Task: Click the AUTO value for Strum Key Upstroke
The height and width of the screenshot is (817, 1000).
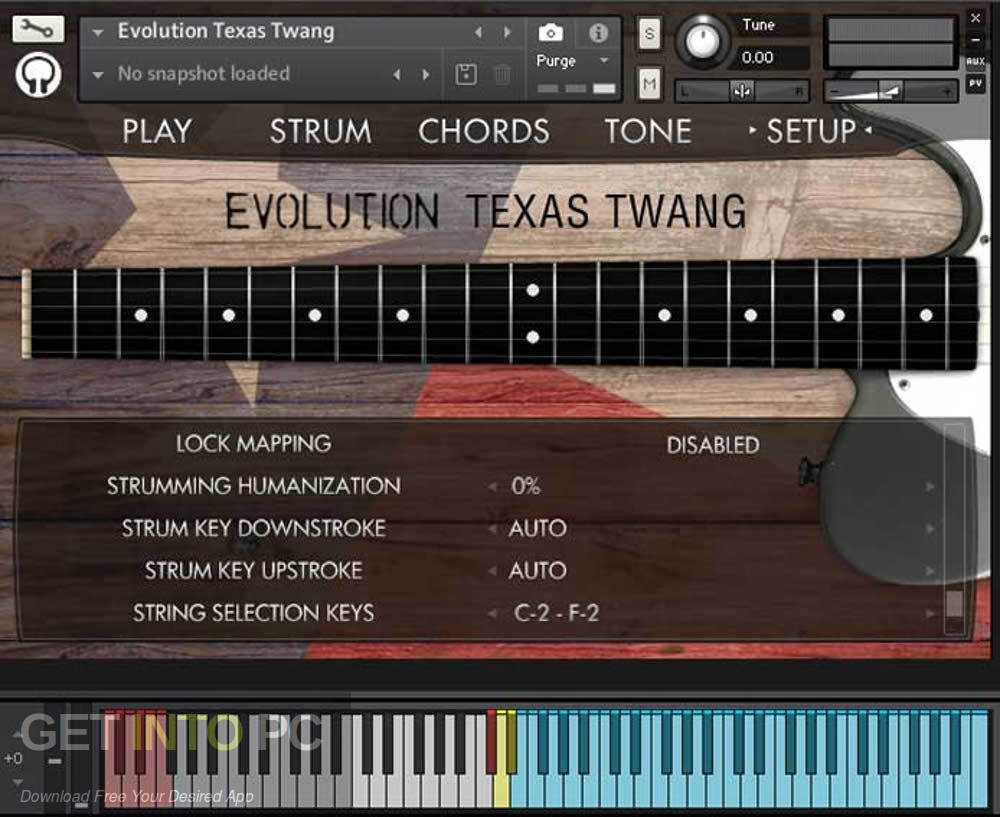Action: pyautogui.click(x=538, y=571)
